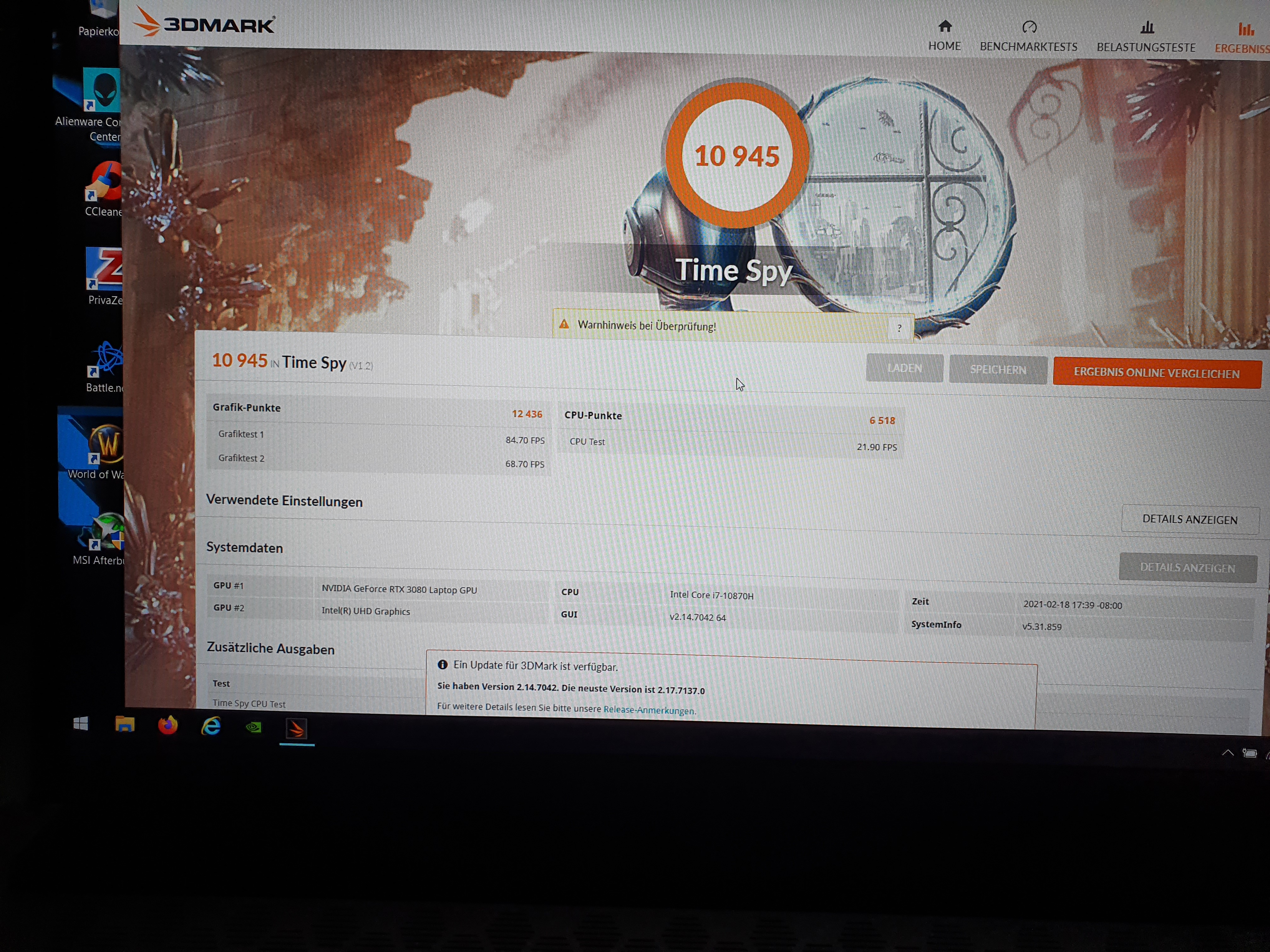The height and width of the screenshot is (952, 1270).
Task: Click the Time Spy title in the hero image
Action: (734, 271)
